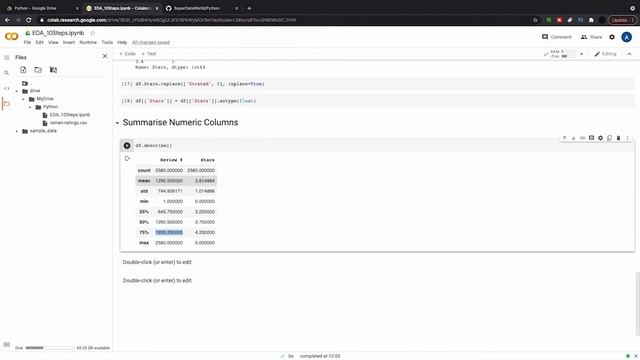Star the EDA_10Steps.ipynb notebook
The width and height of the screenshot is (640, 360).
tap(92, 33)
